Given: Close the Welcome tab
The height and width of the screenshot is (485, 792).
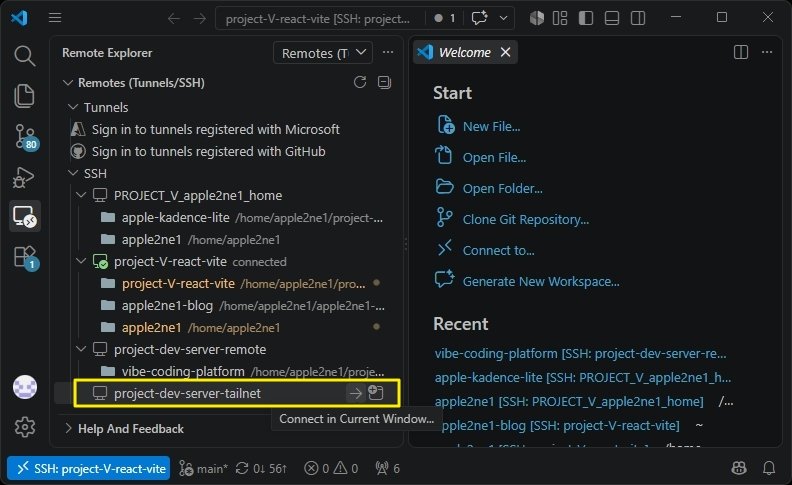Looking at the screenshot, I should click(x=505, y=52).
